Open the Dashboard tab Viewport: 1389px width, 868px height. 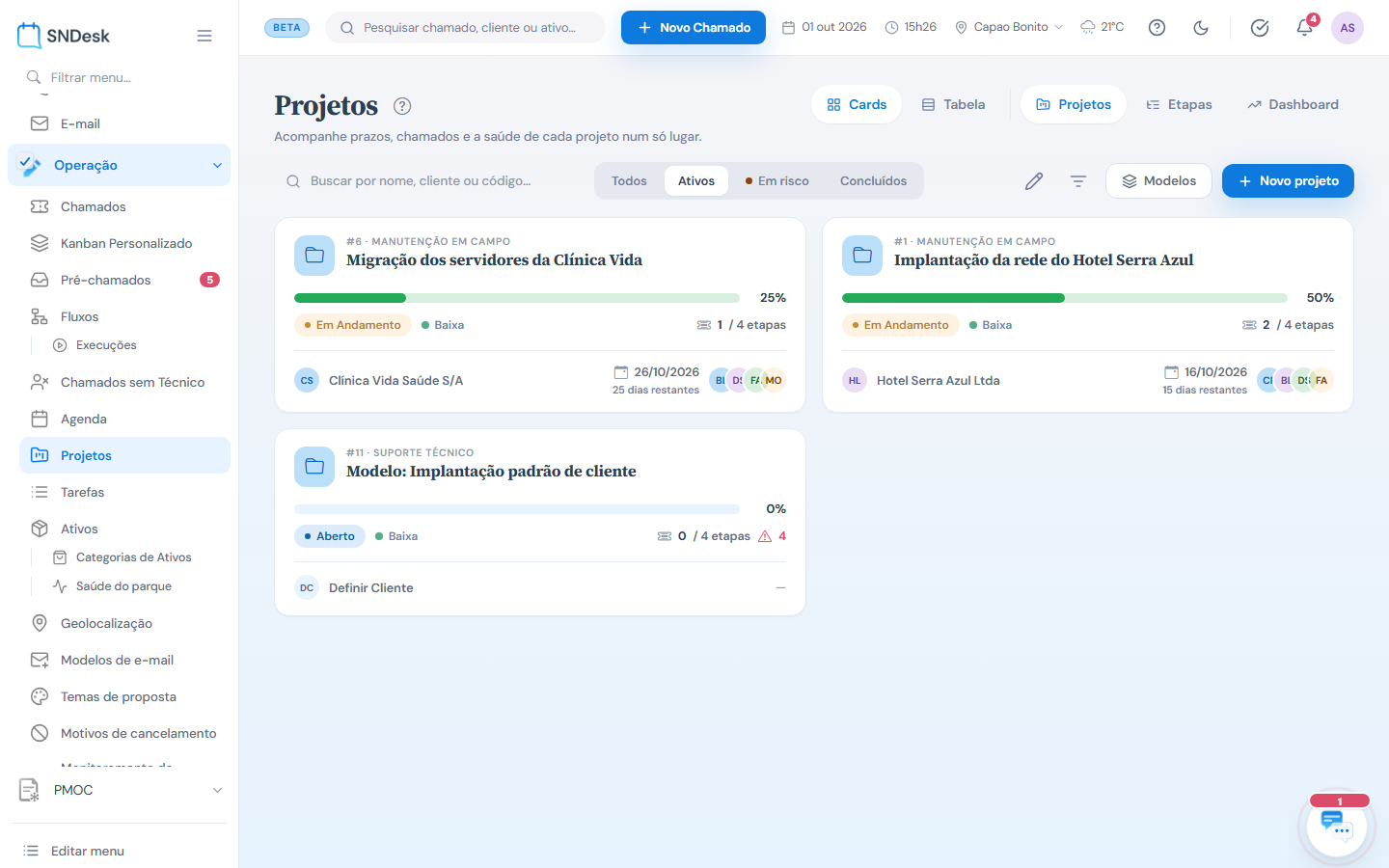[1293, 104]
